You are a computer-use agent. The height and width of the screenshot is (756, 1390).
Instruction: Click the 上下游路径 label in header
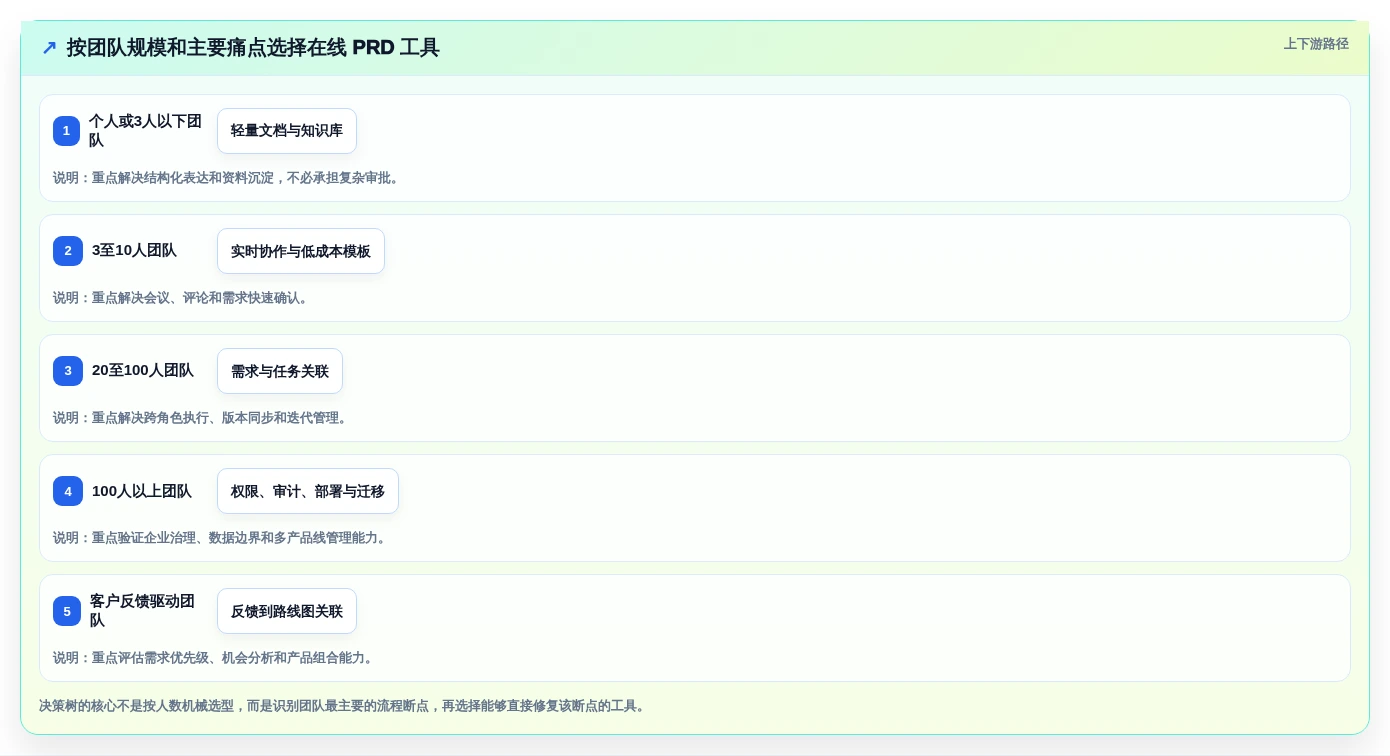pos(1316,44)
